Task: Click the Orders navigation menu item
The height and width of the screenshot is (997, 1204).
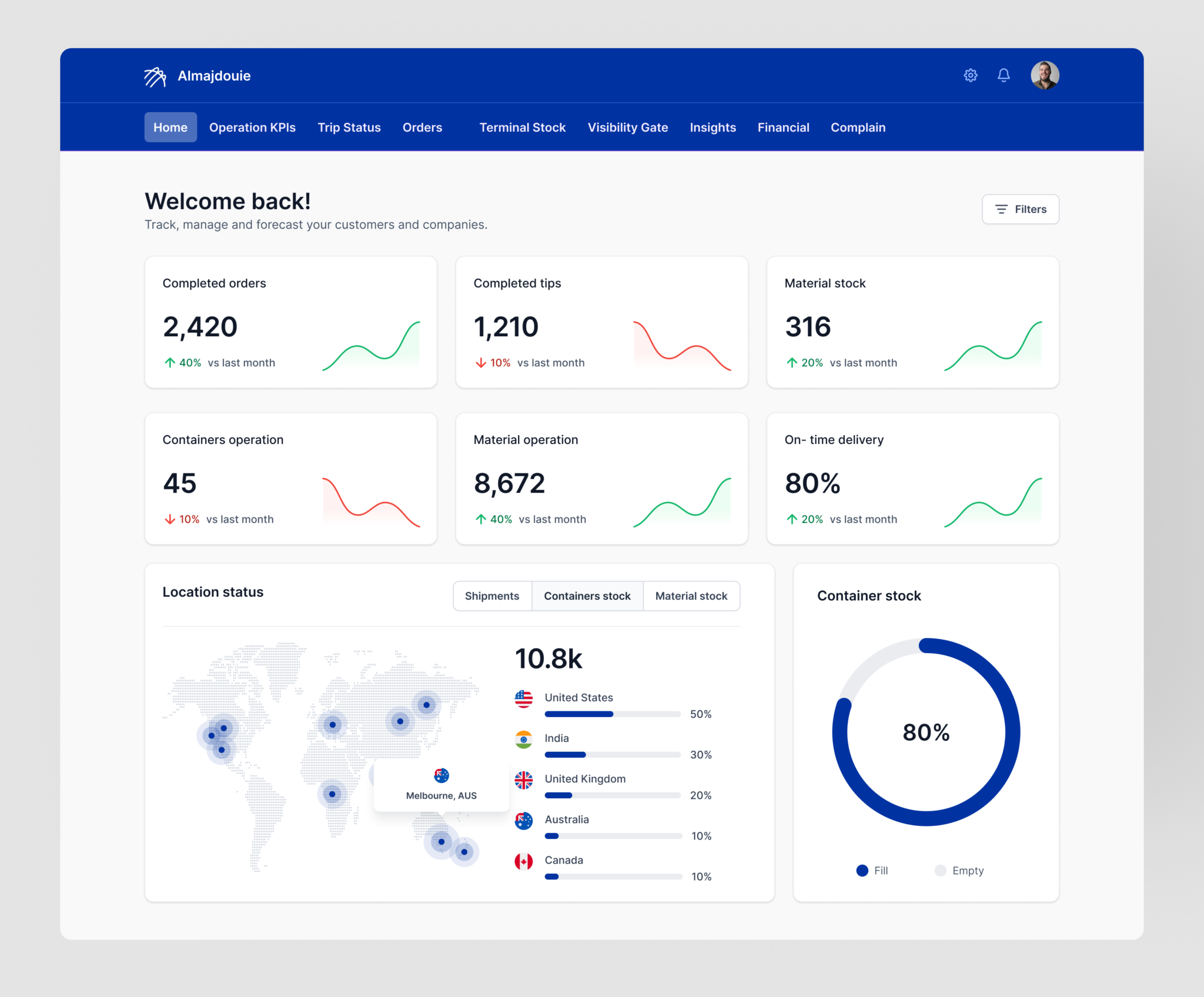Action: [x=421, y=127]
